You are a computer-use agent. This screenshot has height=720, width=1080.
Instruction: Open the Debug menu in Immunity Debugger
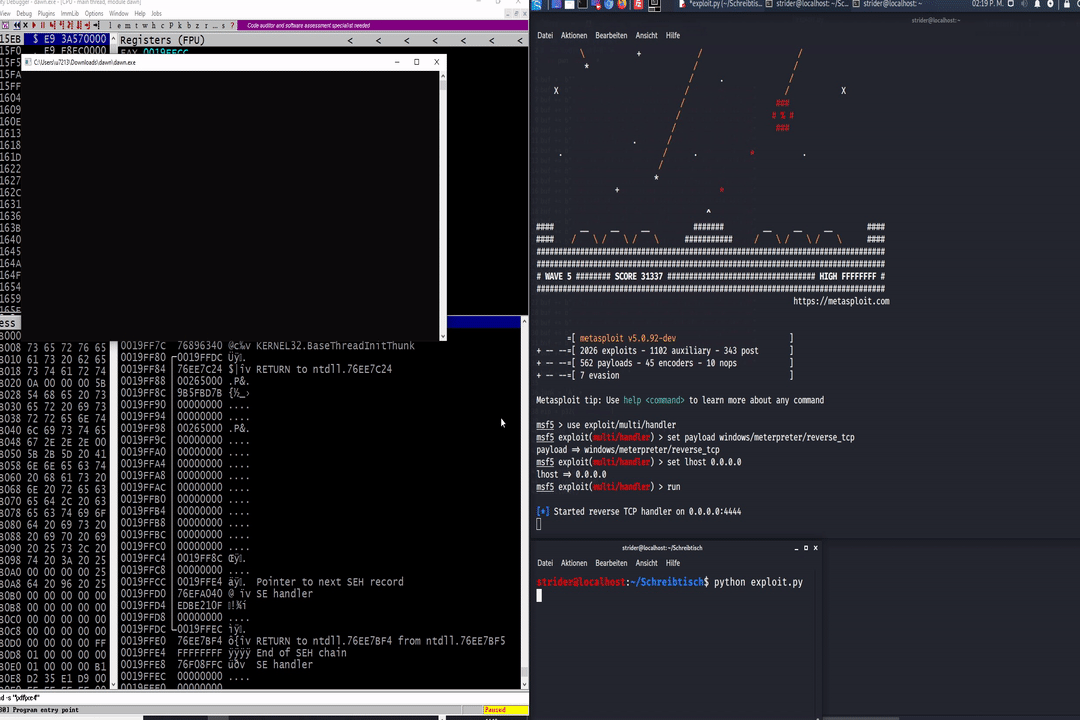pos(24,14)
